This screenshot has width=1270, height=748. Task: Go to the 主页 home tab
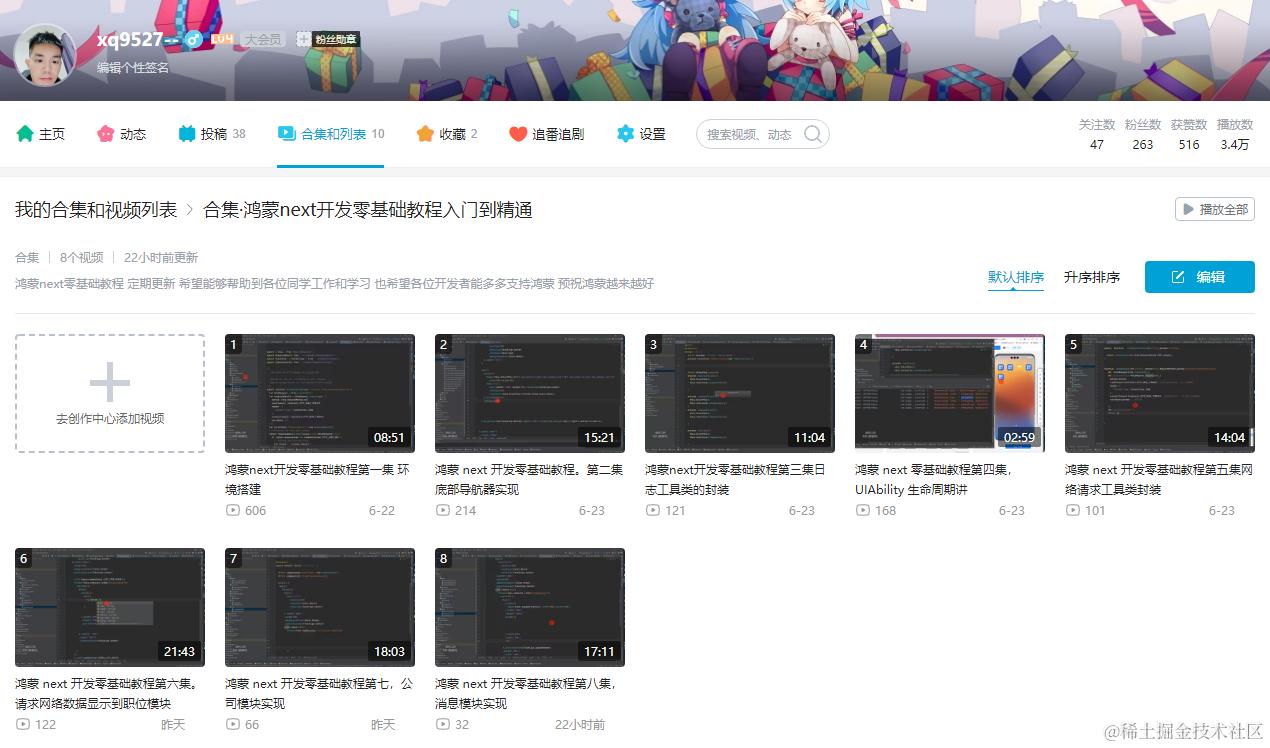[40, 134]
